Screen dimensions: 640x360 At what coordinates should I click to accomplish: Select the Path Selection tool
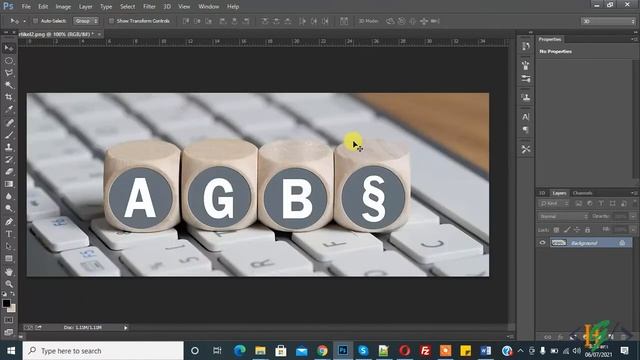coord(9,247)
